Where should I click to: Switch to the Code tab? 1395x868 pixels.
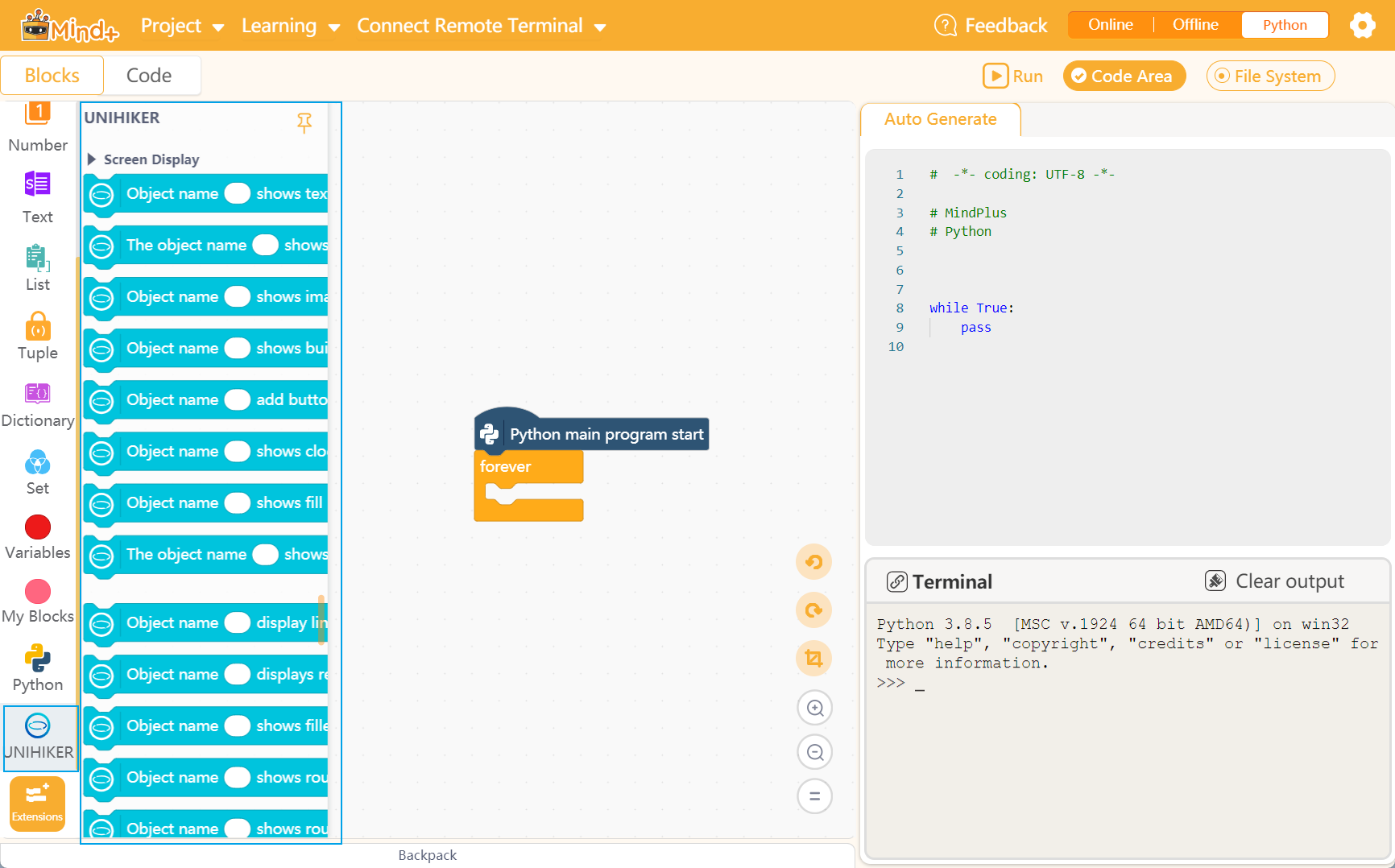[150, 75]
